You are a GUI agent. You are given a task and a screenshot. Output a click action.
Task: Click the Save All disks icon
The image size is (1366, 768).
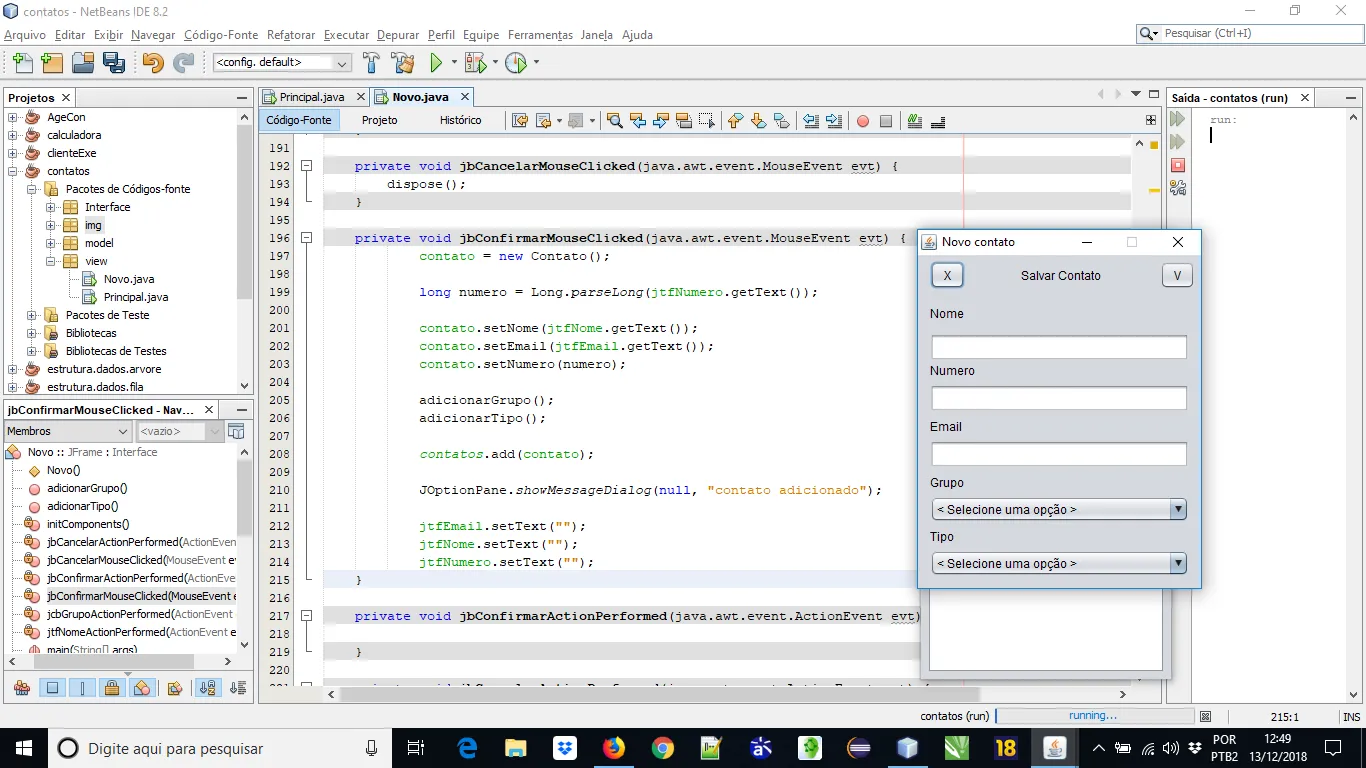point(114,63)
